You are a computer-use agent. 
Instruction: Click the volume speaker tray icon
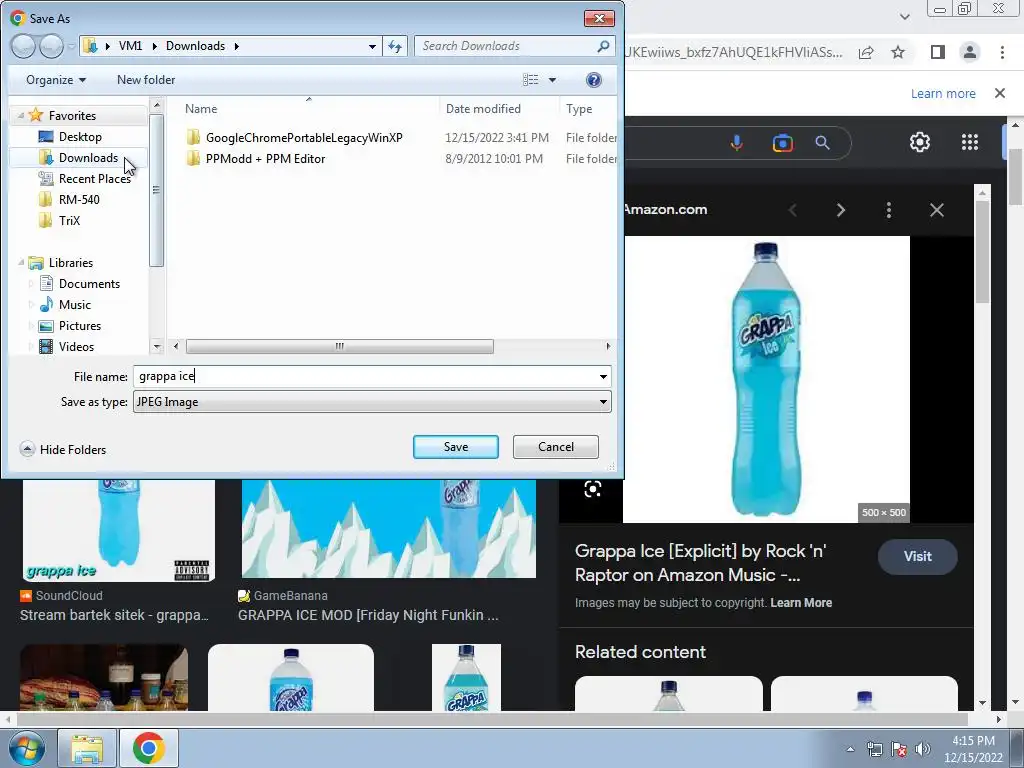(x=922, y=749)
